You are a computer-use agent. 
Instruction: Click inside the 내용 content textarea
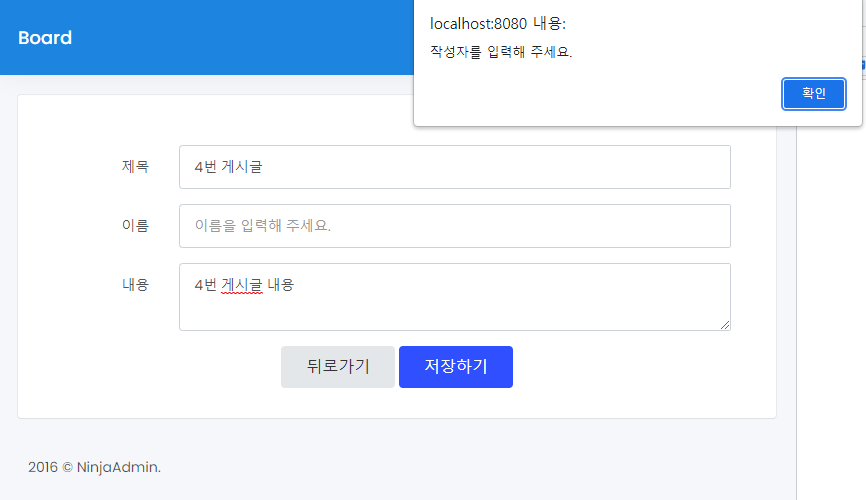pos(455,297)
